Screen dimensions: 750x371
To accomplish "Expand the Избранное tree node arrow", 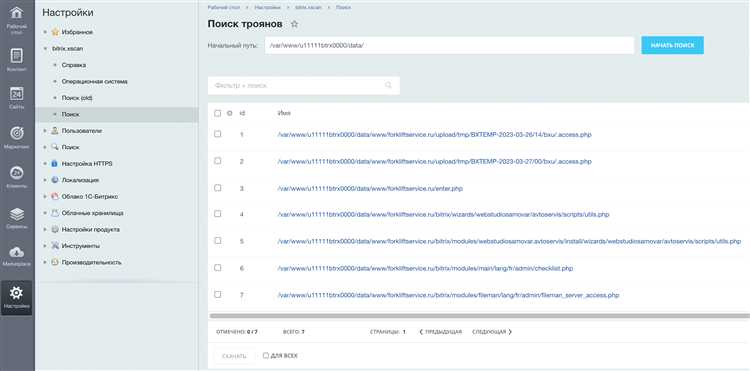I will point(45,32).
